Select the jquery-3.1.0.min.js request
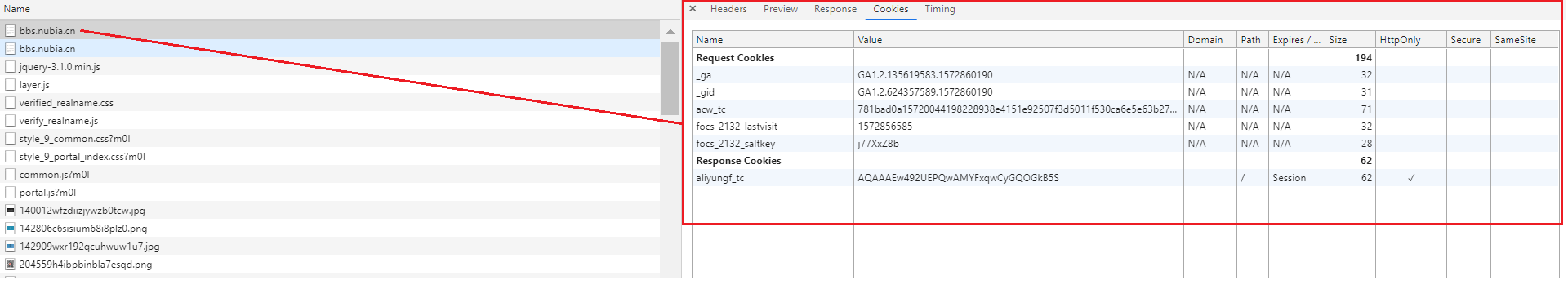1568x298 pixels. click(330, 66)
